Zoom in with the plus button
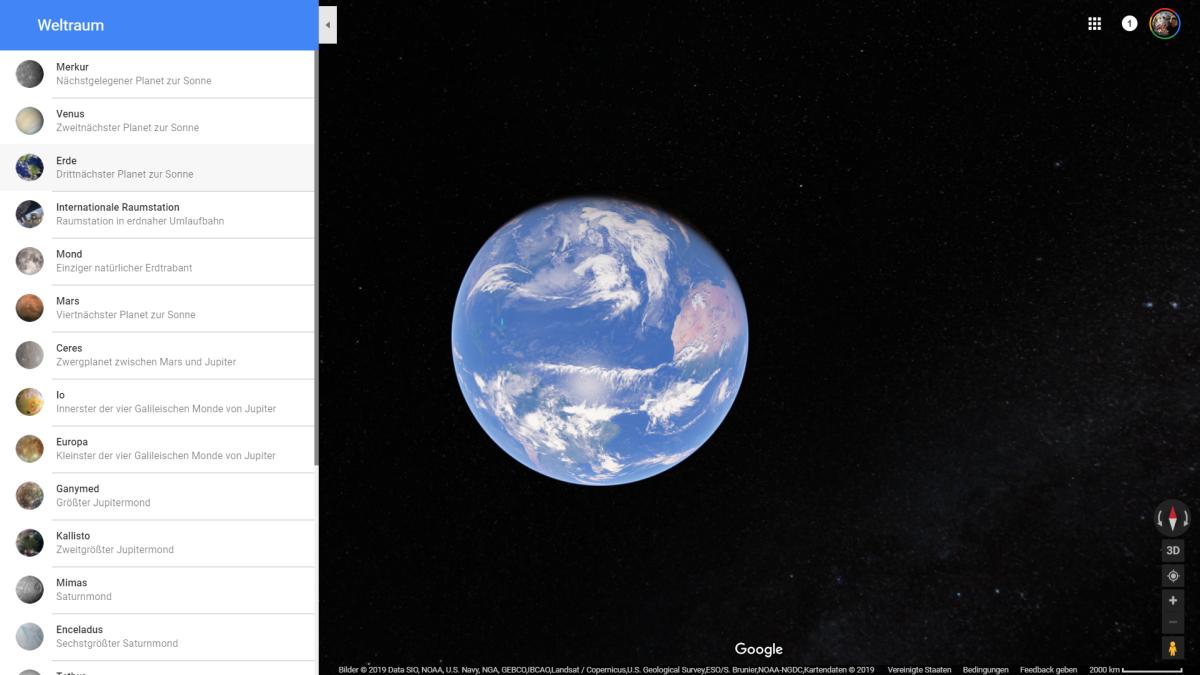 click(x=1173, y=600)
